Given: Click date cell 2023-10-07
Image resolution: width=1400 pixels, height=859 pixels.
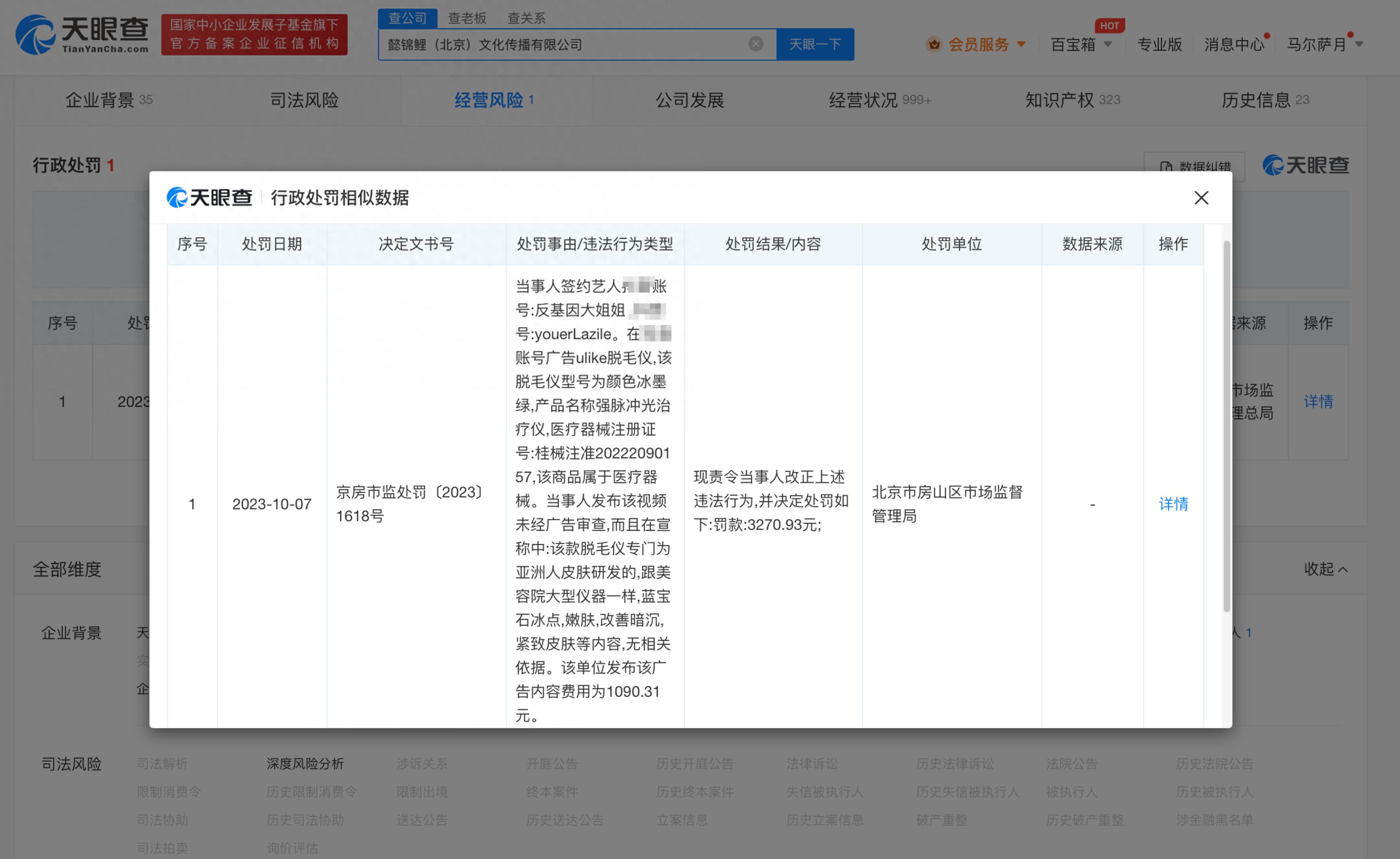Looking at the screenshot, I should 272,504.
